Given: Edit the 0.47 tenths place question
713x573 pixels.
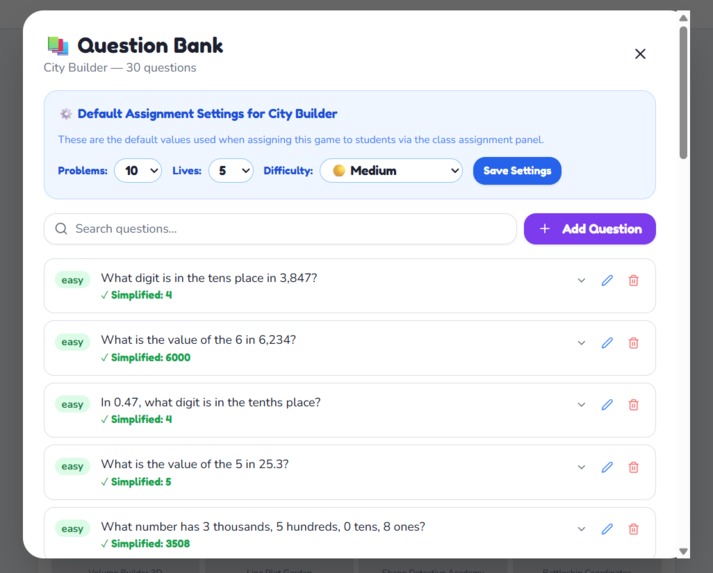Looking at the screenshot, I should (607, 404).
